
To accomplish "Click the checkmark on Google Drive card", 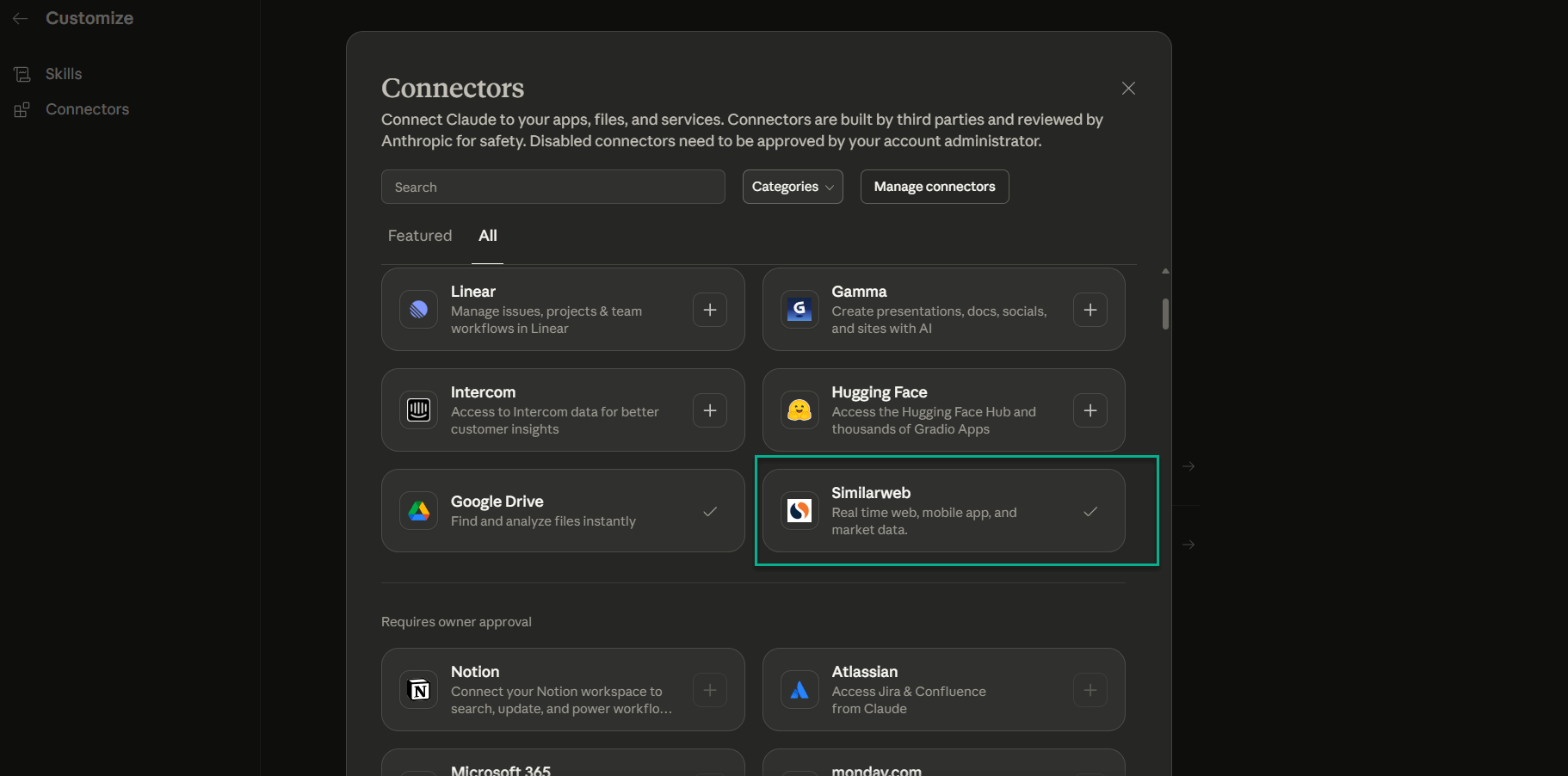I will pos(710,511).
